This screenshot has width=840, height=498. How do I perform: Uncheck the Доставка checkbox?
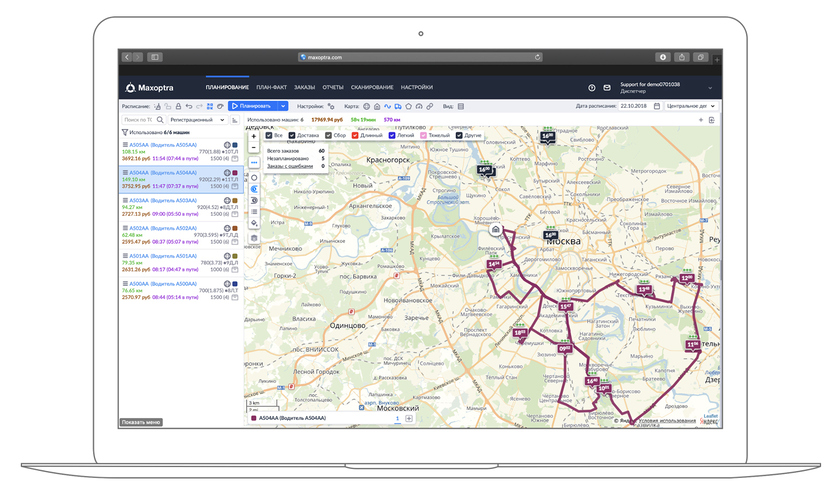(x=293, y=135)
